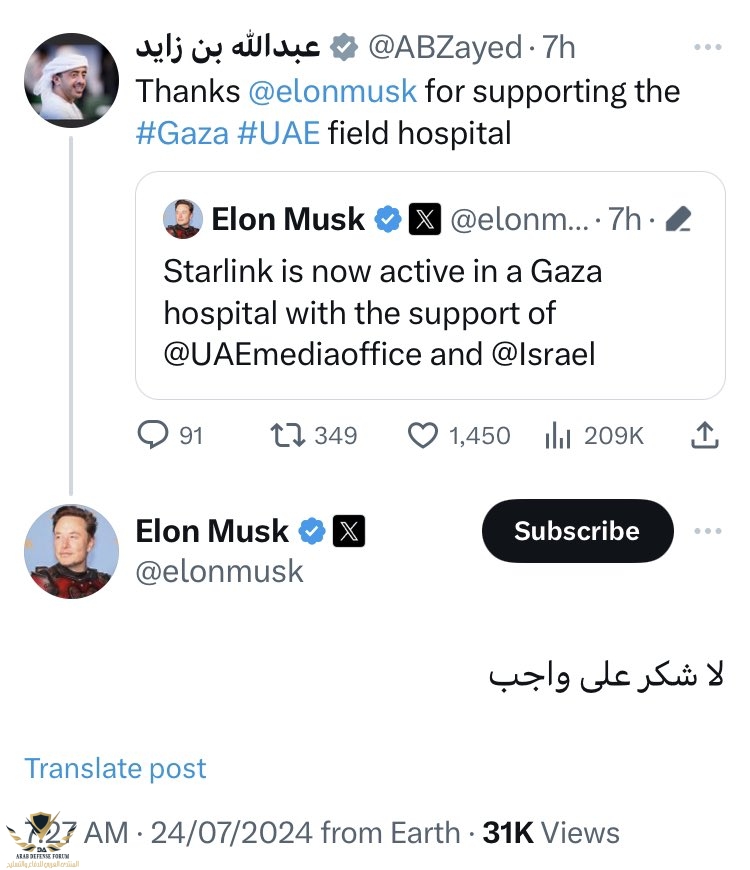Open the view analytics bar icon
Viewport: 750px width, 870px height.
557,435
